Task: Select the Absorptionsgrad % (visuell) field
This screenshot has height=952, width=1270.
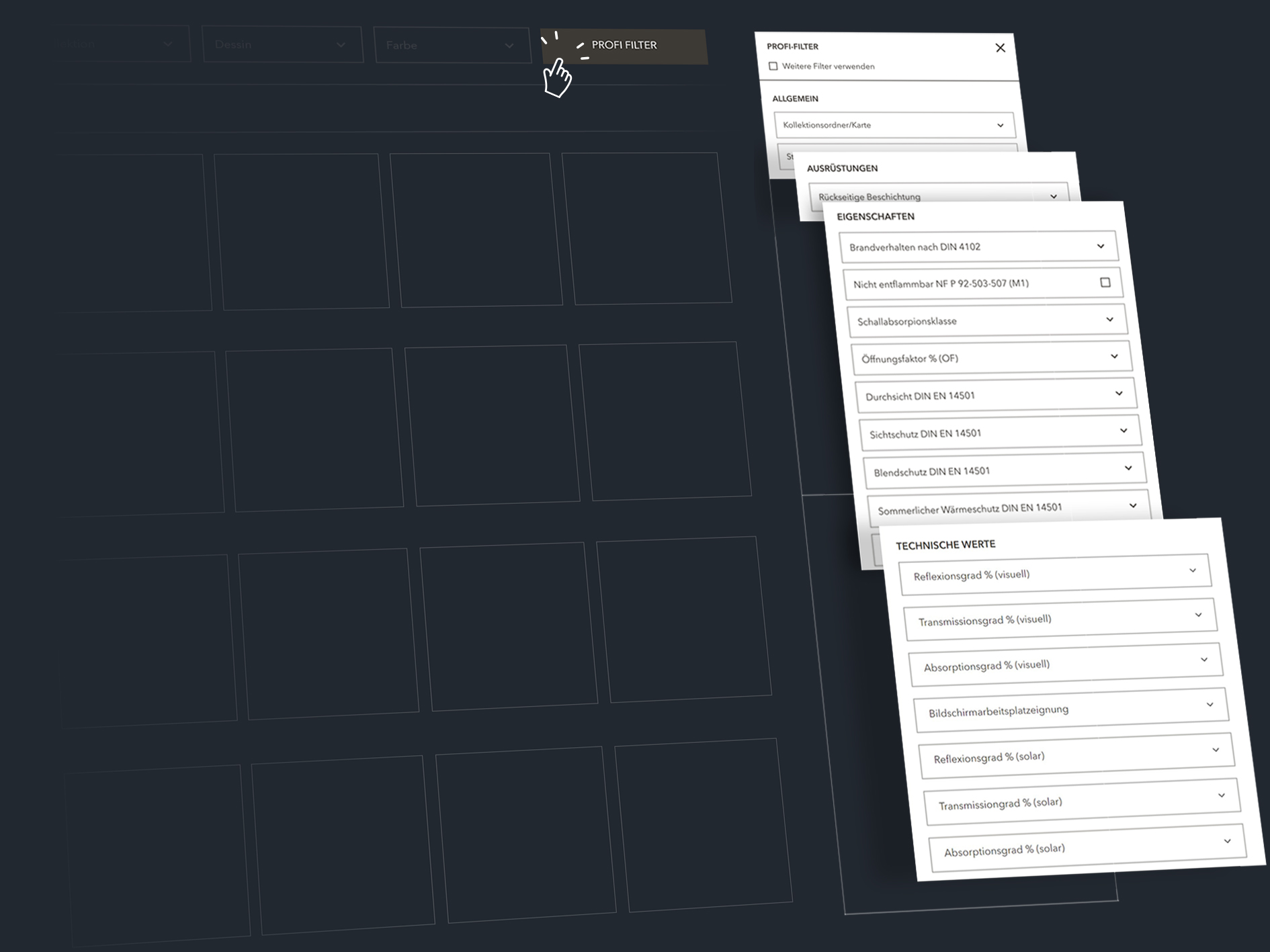Action: point(1065,665)
